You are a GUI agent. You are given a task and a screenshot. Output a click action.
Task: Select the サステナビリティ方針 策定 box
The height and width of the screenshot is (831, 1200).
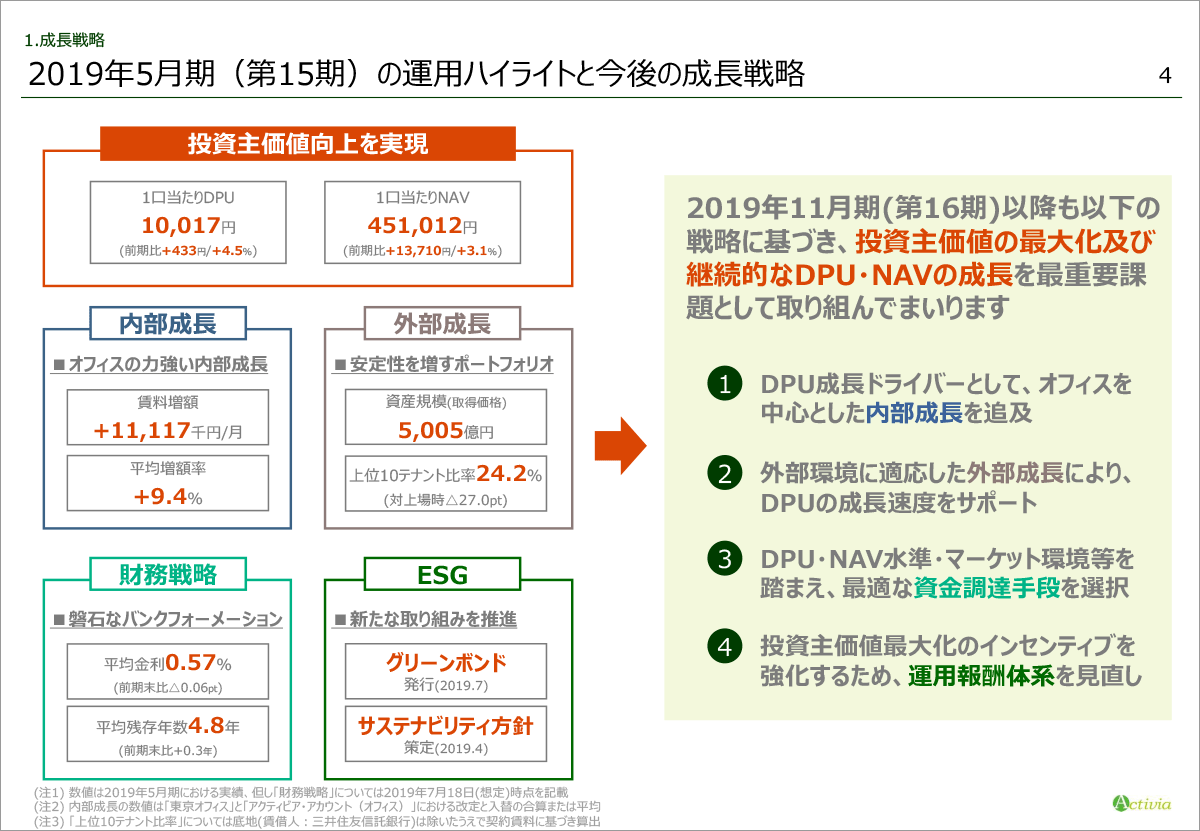coord(446,735)
